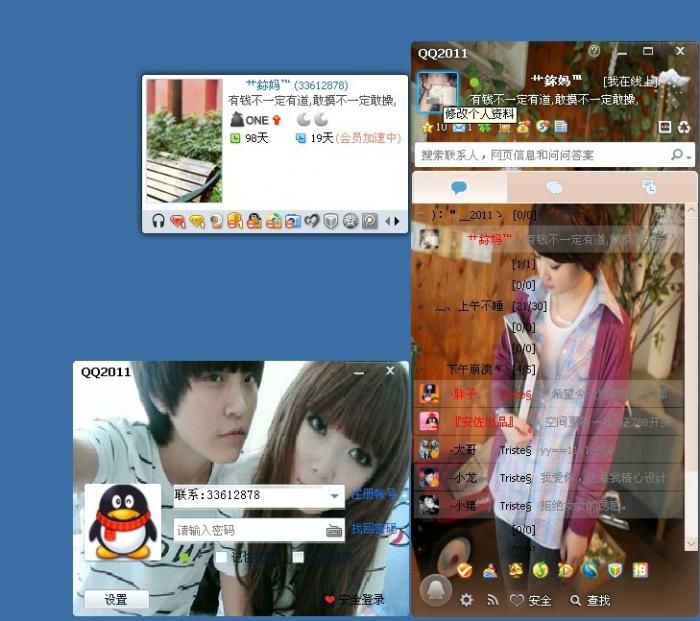Show next badges with the right arrow

[x=397, y=221]
